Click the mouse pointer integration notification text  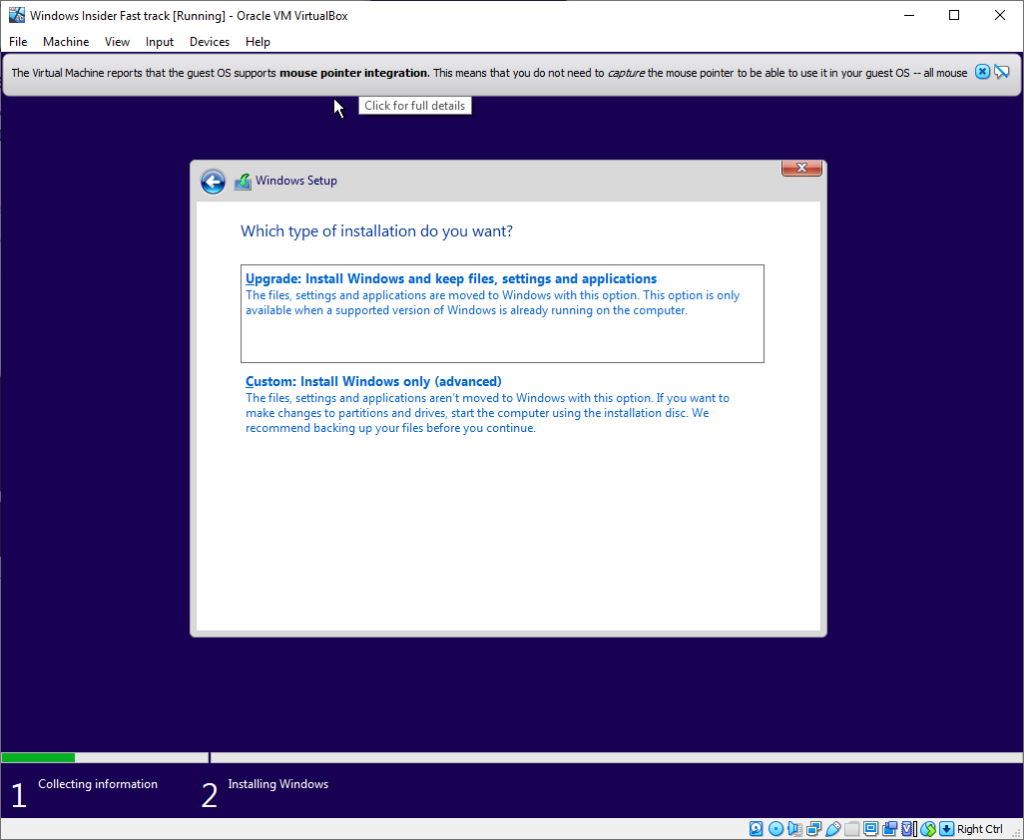tap(489, 73)
